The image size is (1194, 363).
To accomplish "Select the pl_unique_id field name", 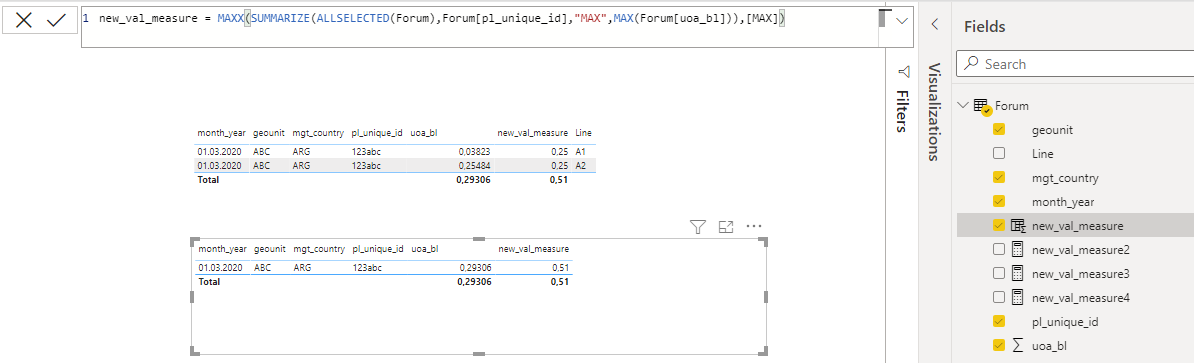I will [x=1066, y=321].
